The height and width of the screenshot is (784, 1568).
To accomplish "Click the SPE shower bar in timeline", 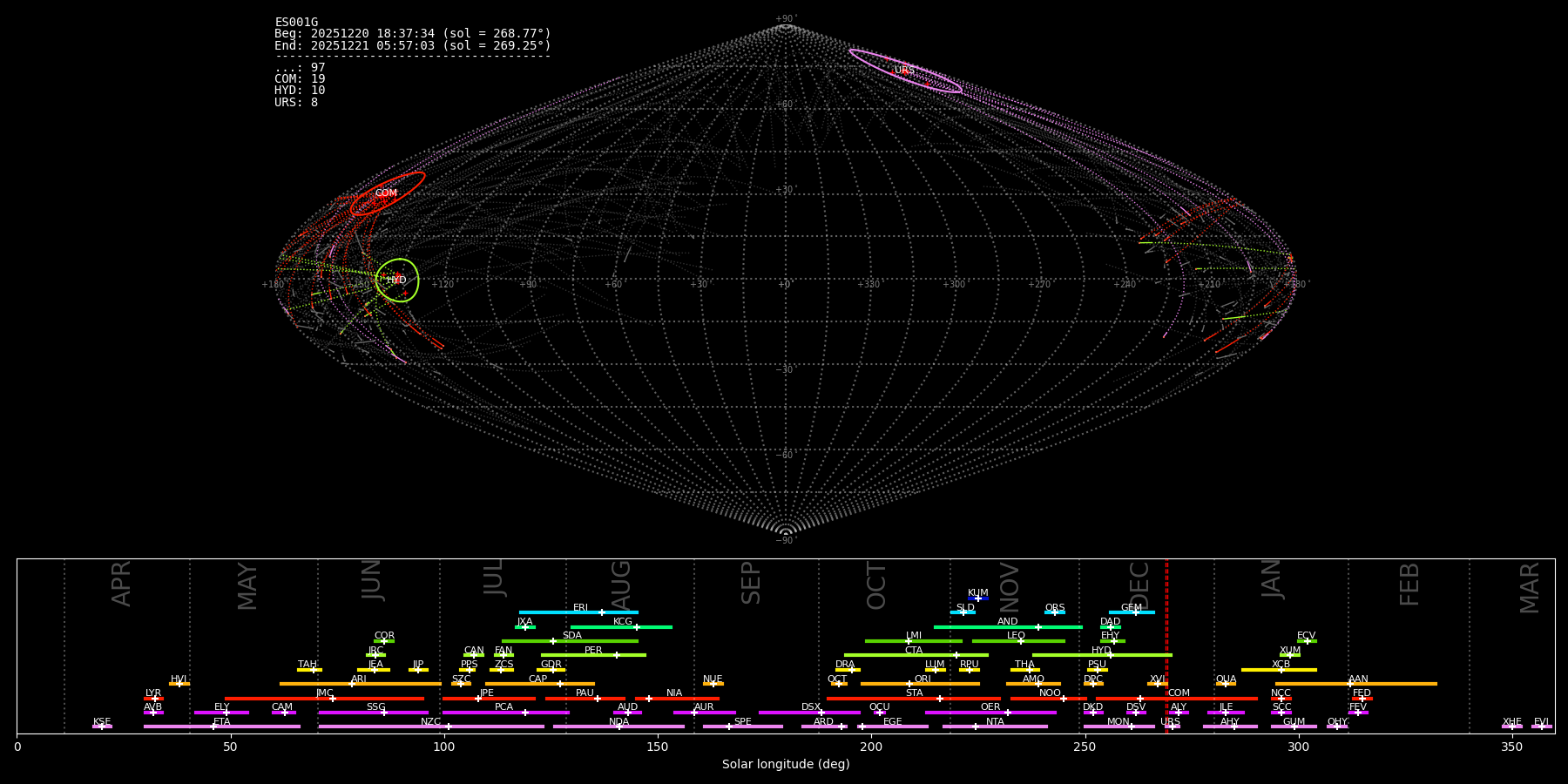I will tap(742, 727).
